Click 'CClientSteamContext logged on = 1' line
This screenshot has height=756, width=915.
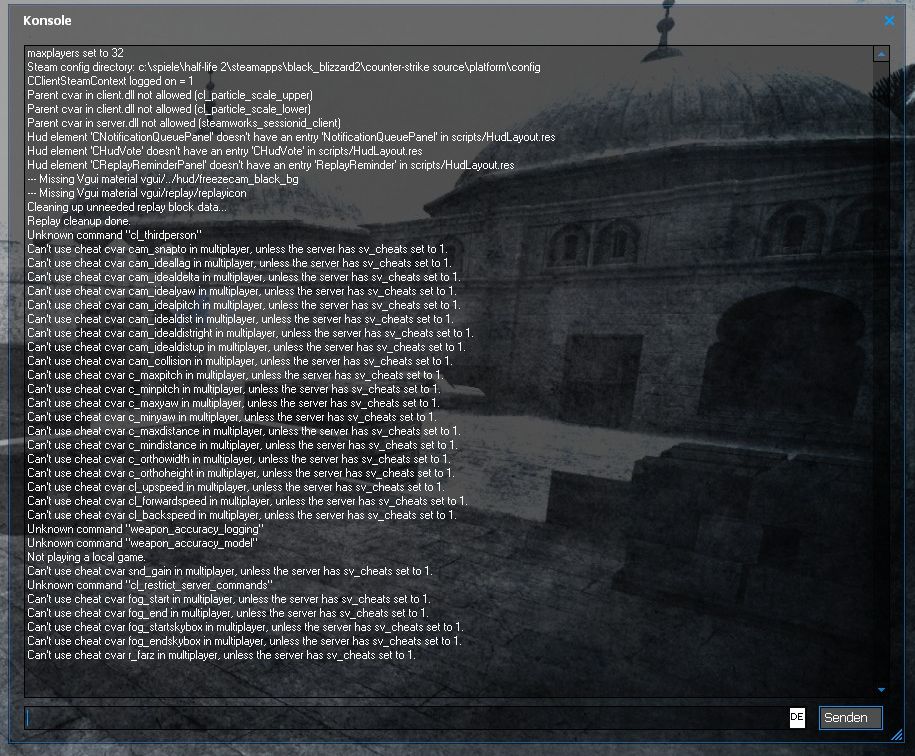tap(110, 81)
